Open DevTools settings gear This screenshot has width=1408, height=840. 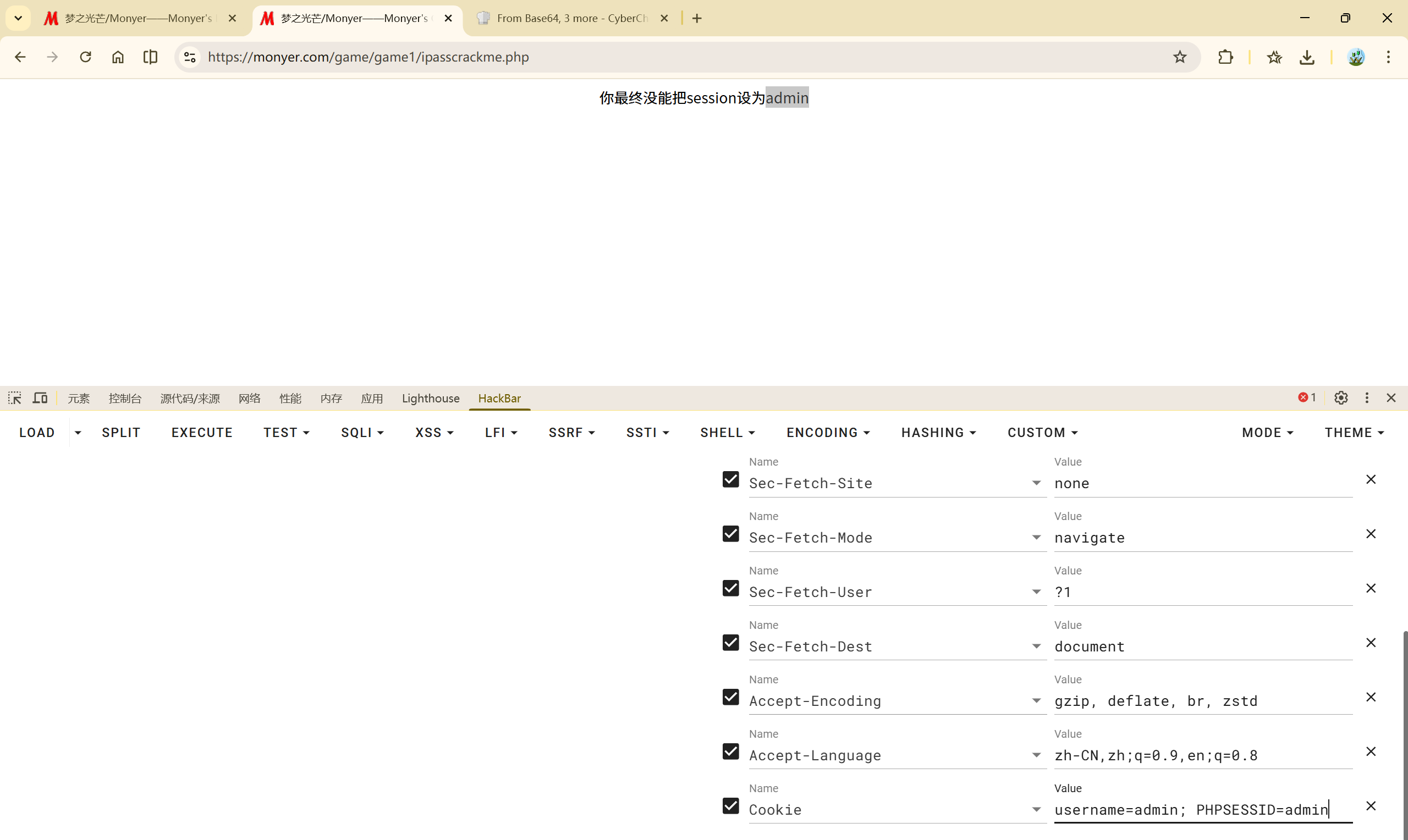tap(1341, 398)
